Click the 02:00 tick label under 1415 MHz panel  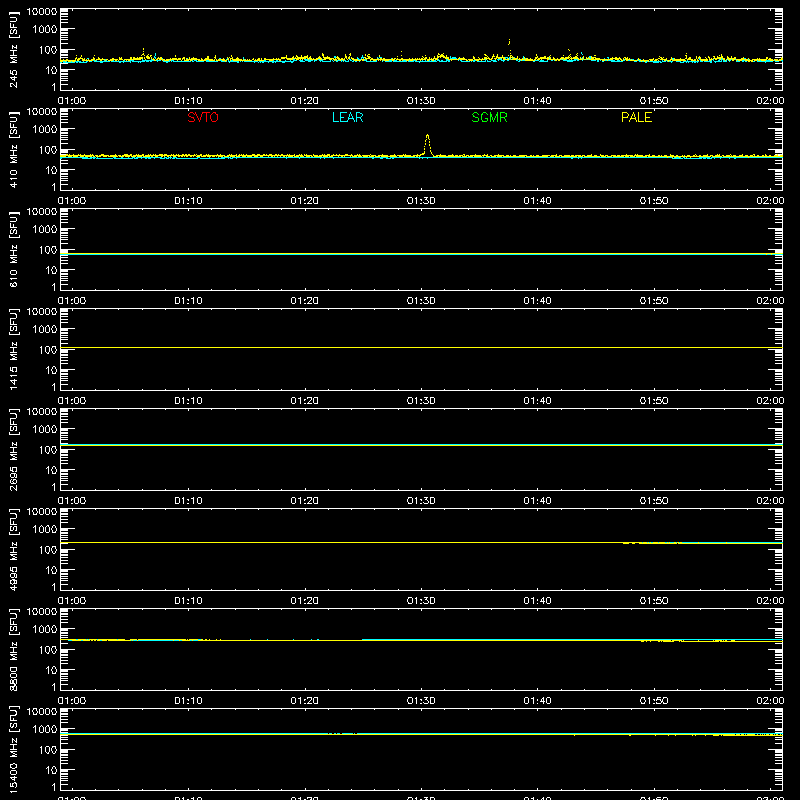click(770, 401)
